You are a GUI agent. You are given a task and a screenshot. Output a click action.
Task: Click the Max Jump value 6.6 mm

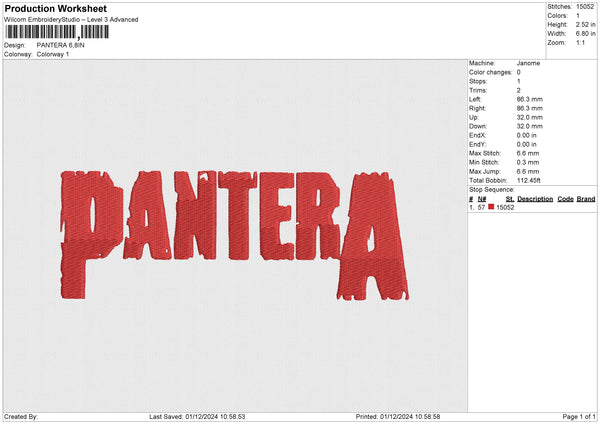528,171
